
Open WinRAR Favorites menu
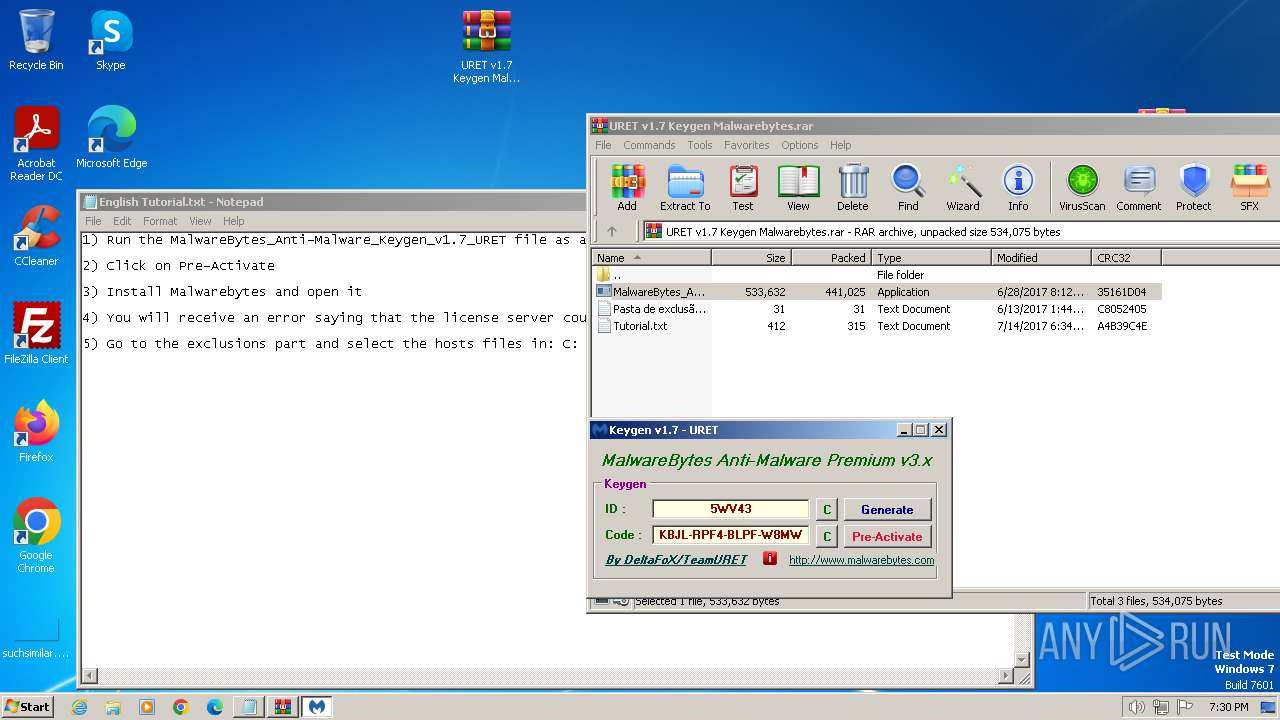coord(747,145)
